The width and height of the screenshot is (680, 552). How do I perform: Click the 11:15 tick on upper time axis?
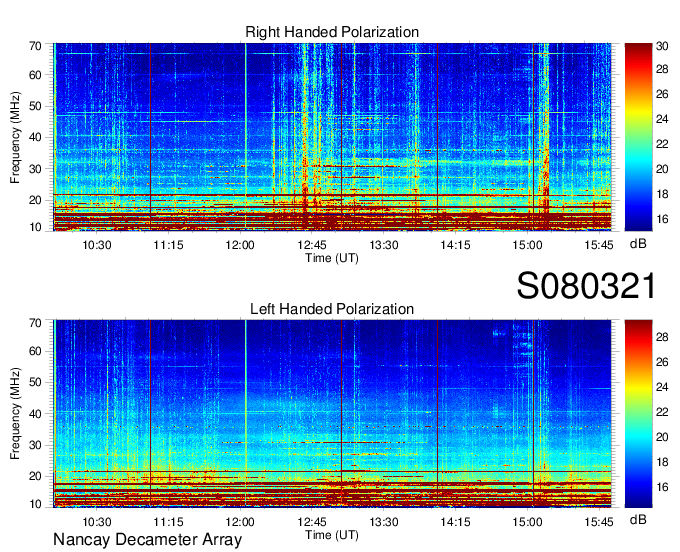tap(168, 245)
